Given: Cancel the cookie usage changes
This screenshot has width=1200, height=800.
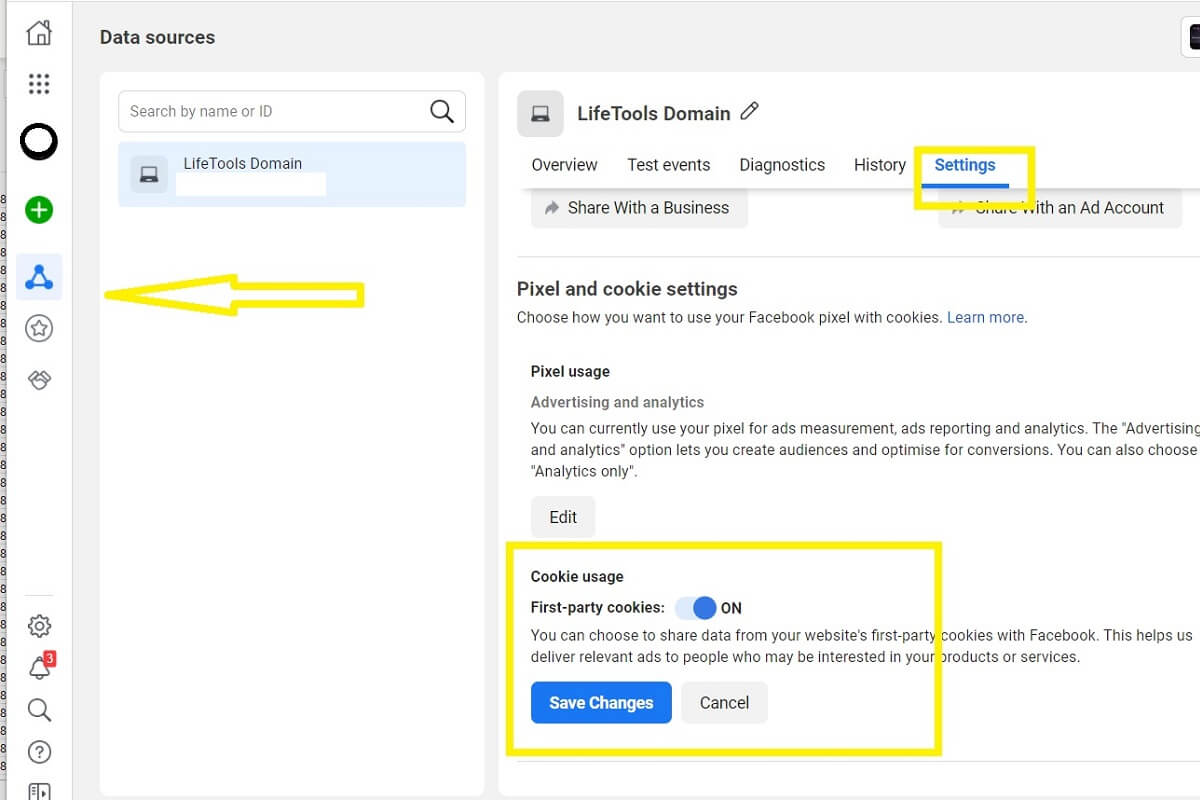Looking at the screenshot, I should point(724,703).
